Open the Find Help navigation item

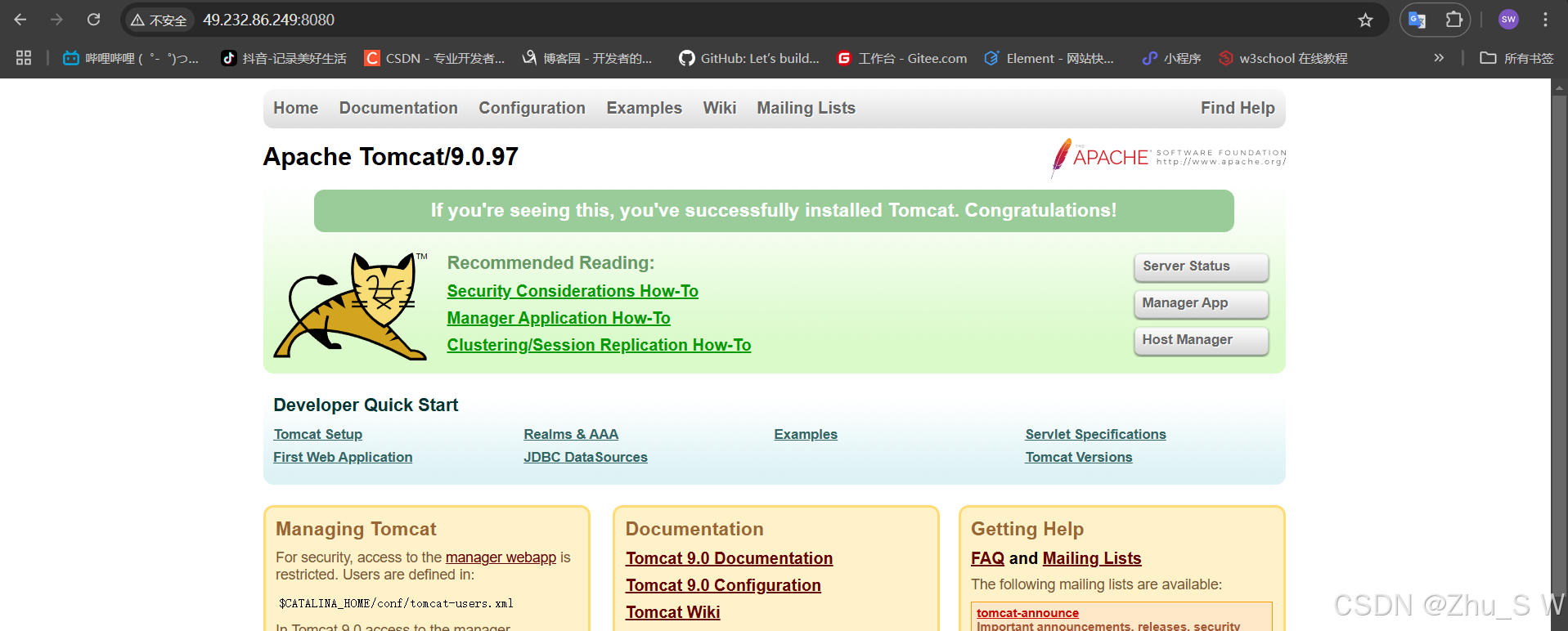pyautogui.click(x=1238, y=108)
